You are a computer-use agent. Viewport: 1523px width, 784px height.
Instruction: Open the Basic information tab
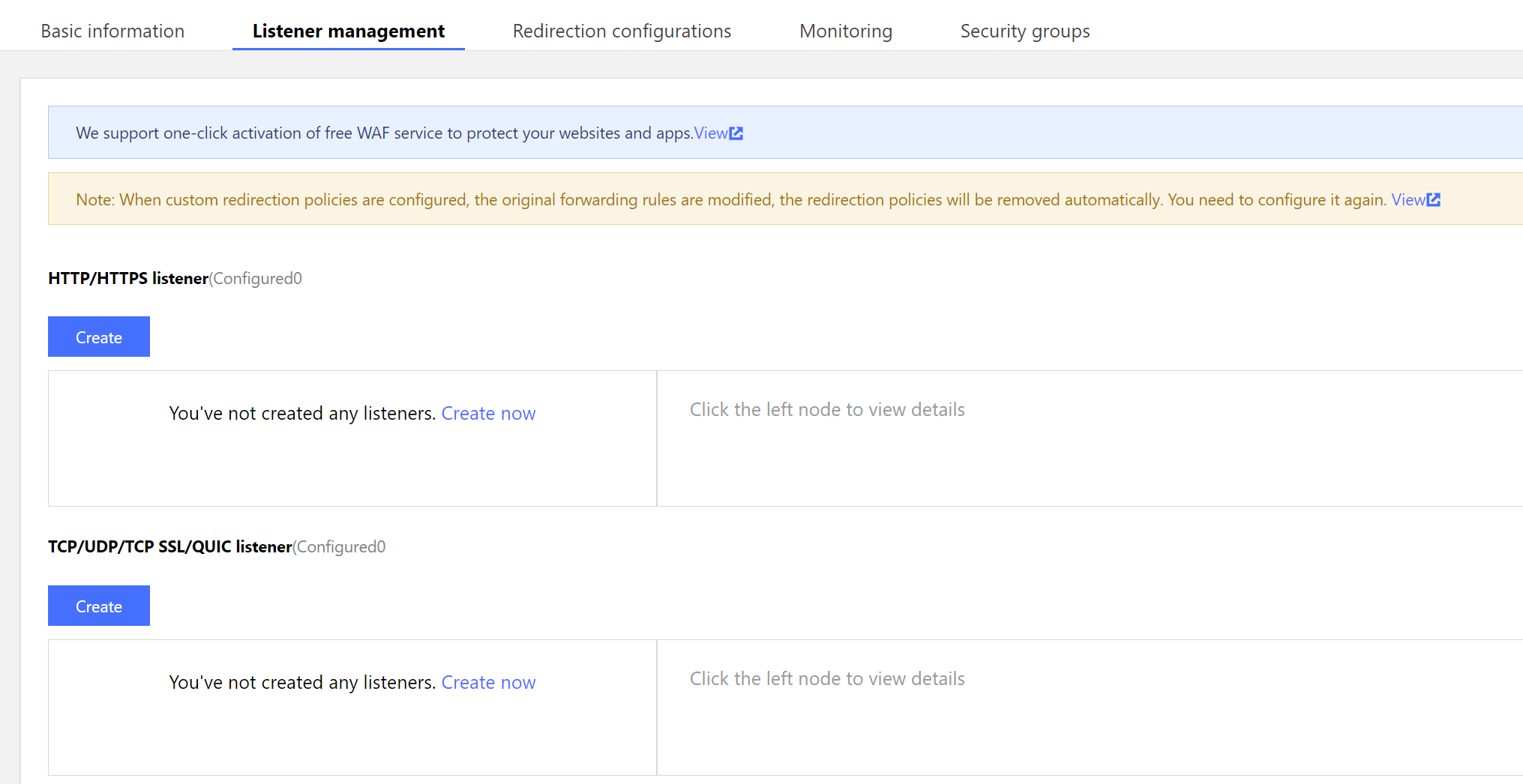click(112, 31)
